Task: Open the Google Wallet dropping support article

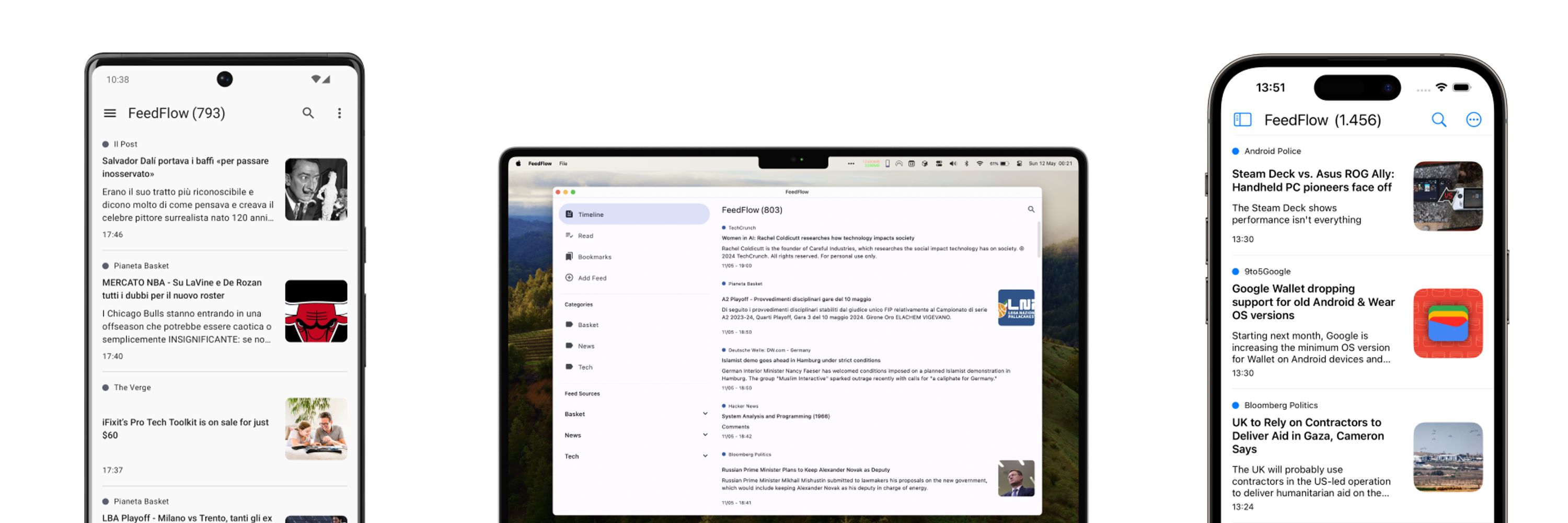Action: [x=1357, y=323]
